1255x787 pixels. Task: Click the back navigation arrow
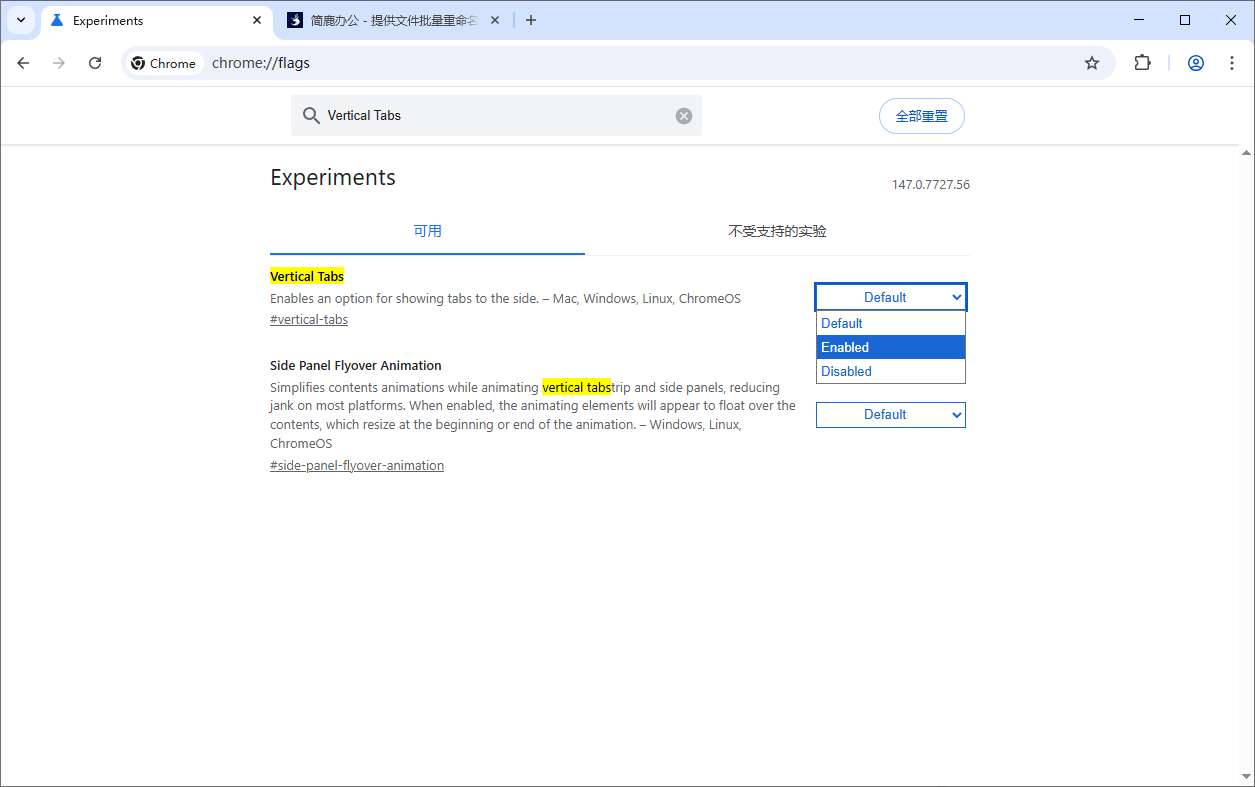pyautogui.click(x=24, y=63)
